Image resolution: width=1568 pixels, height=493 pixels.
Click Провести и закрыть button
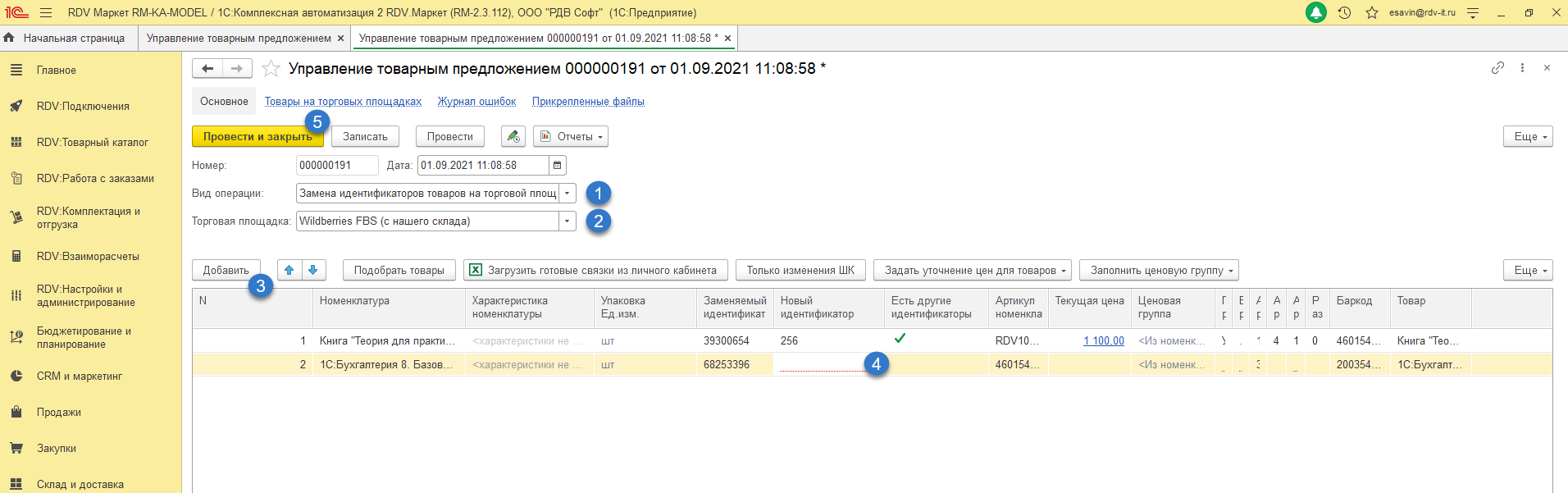tap(257, 136)
